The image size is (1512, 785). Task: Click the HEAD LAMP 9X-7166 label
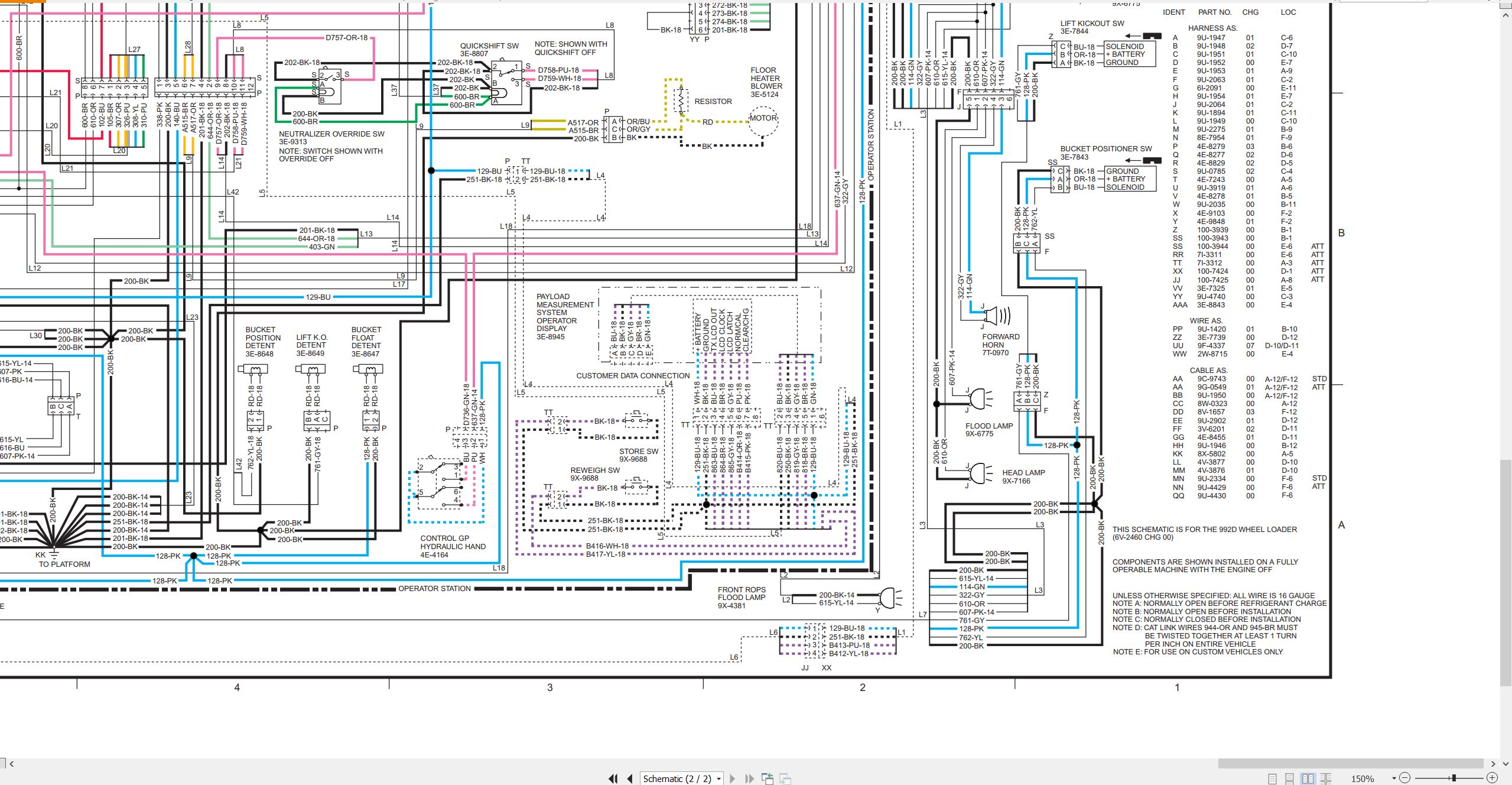click(1023, 476)
